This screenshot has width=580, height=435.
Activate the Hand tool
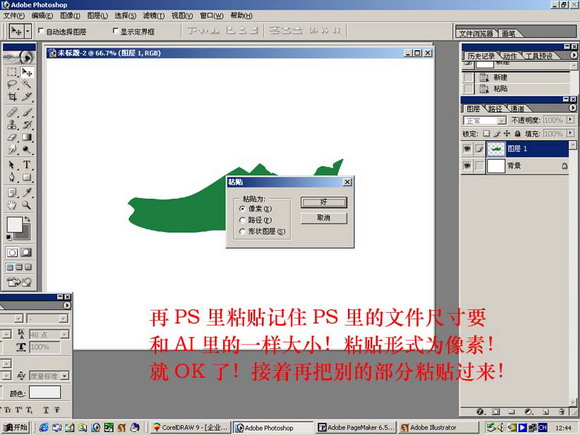click(x=12, y=205)
